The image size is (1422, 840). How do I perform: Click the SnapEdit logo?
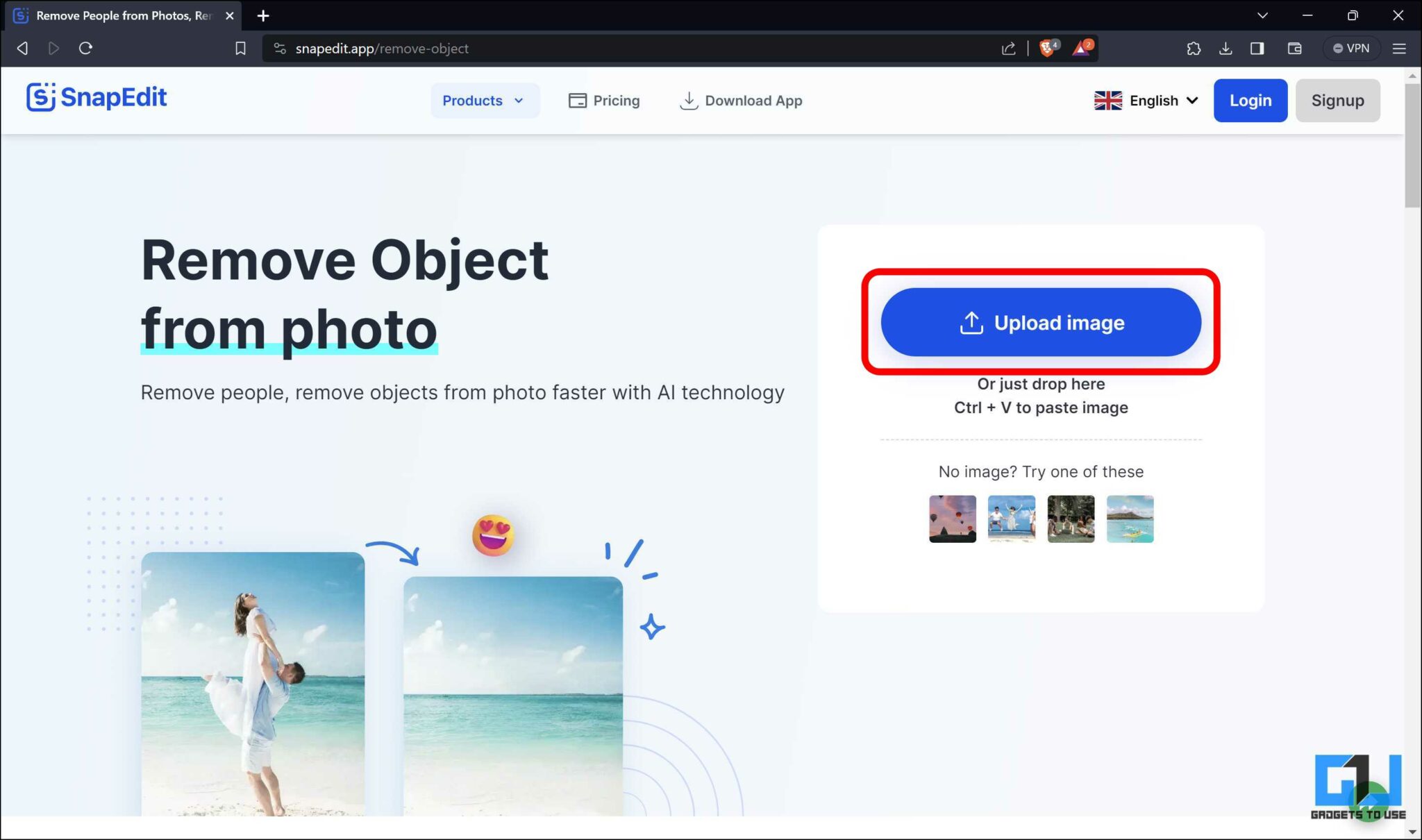coord(97,98)
